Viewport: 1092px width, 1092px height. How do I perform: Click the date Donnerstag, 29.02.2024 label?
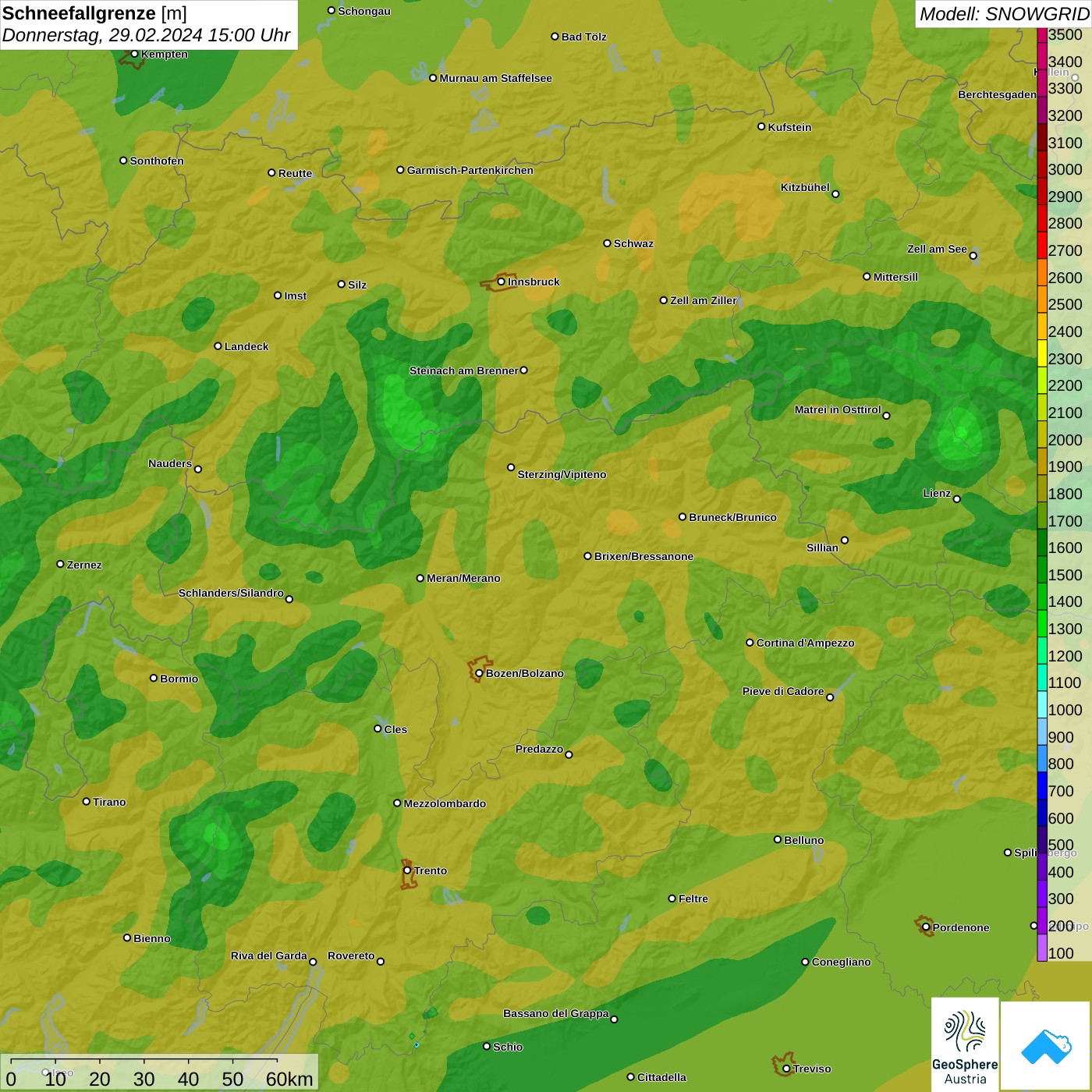pos(145,35)
